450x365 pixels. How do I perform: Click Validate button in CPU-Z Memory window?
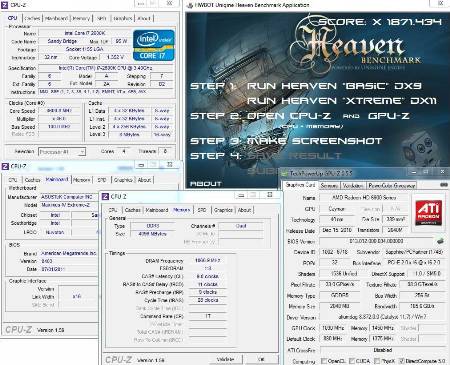225,360
